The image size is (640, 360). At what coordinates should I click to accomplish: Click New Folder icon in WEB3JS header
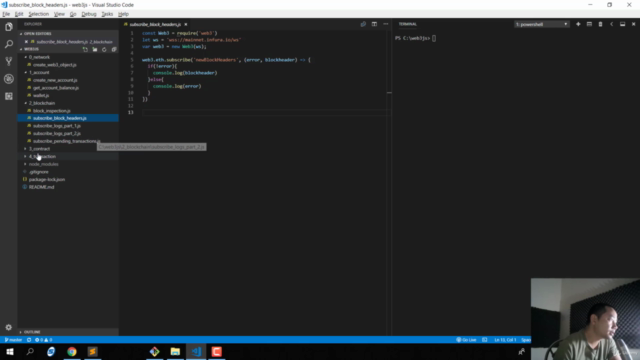click(x=95, y=49)
